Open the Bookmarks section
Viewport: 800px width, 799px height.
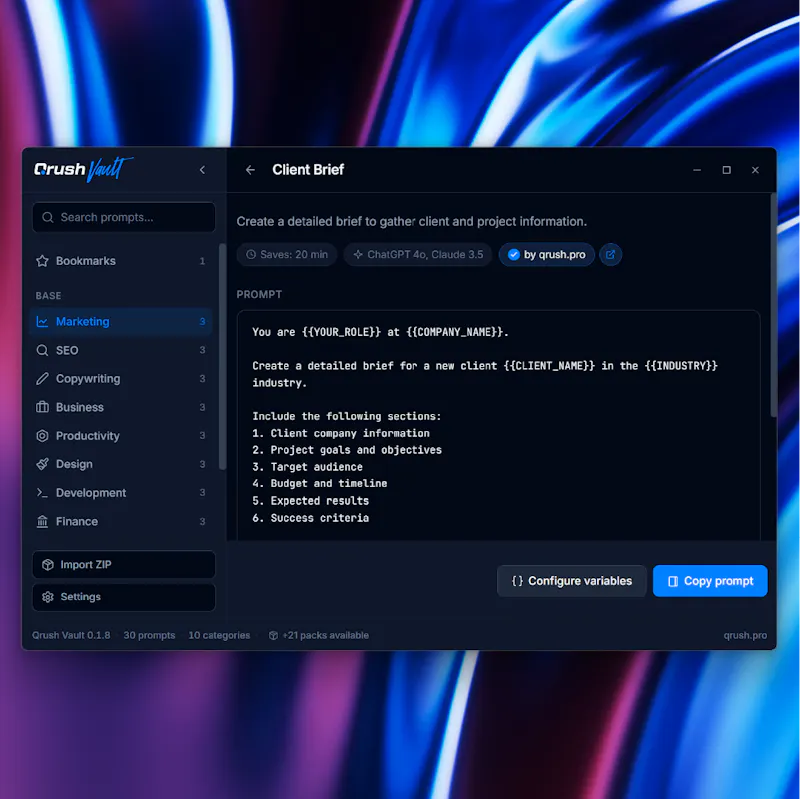[121, 261]
